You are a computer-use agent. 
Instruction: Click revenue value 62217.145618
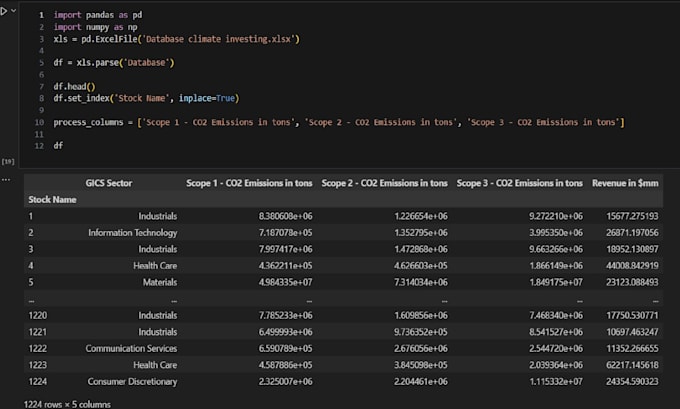(632, 365)
